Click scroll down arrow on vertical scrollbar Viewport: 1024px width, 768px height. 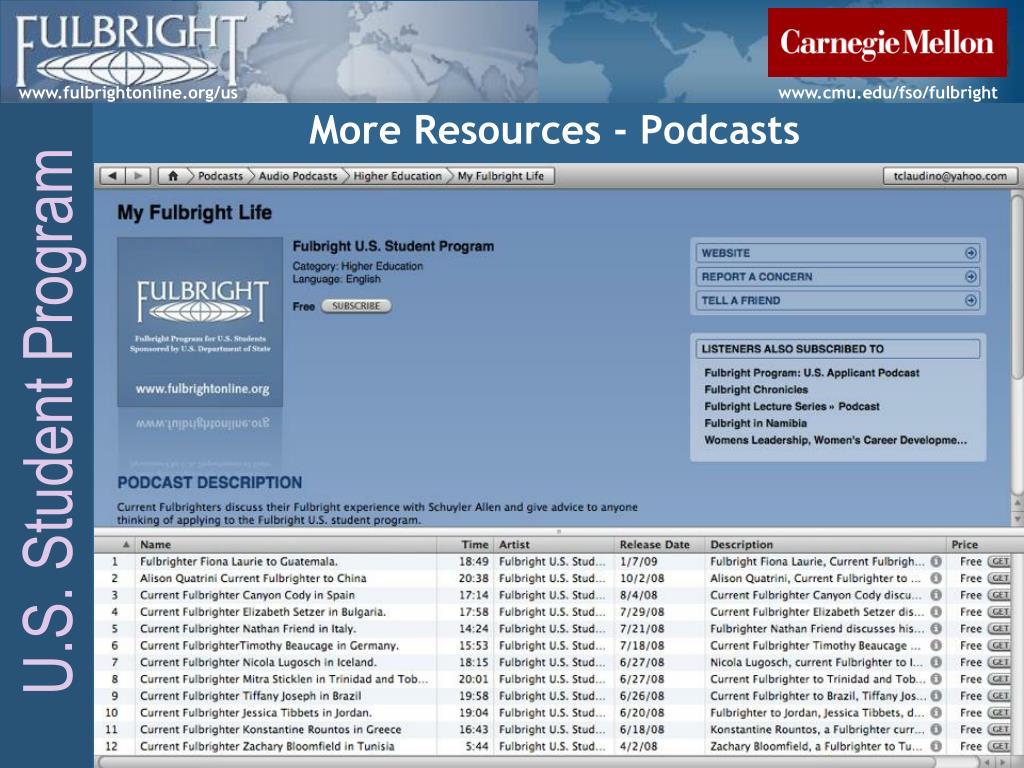(1017, 519)
